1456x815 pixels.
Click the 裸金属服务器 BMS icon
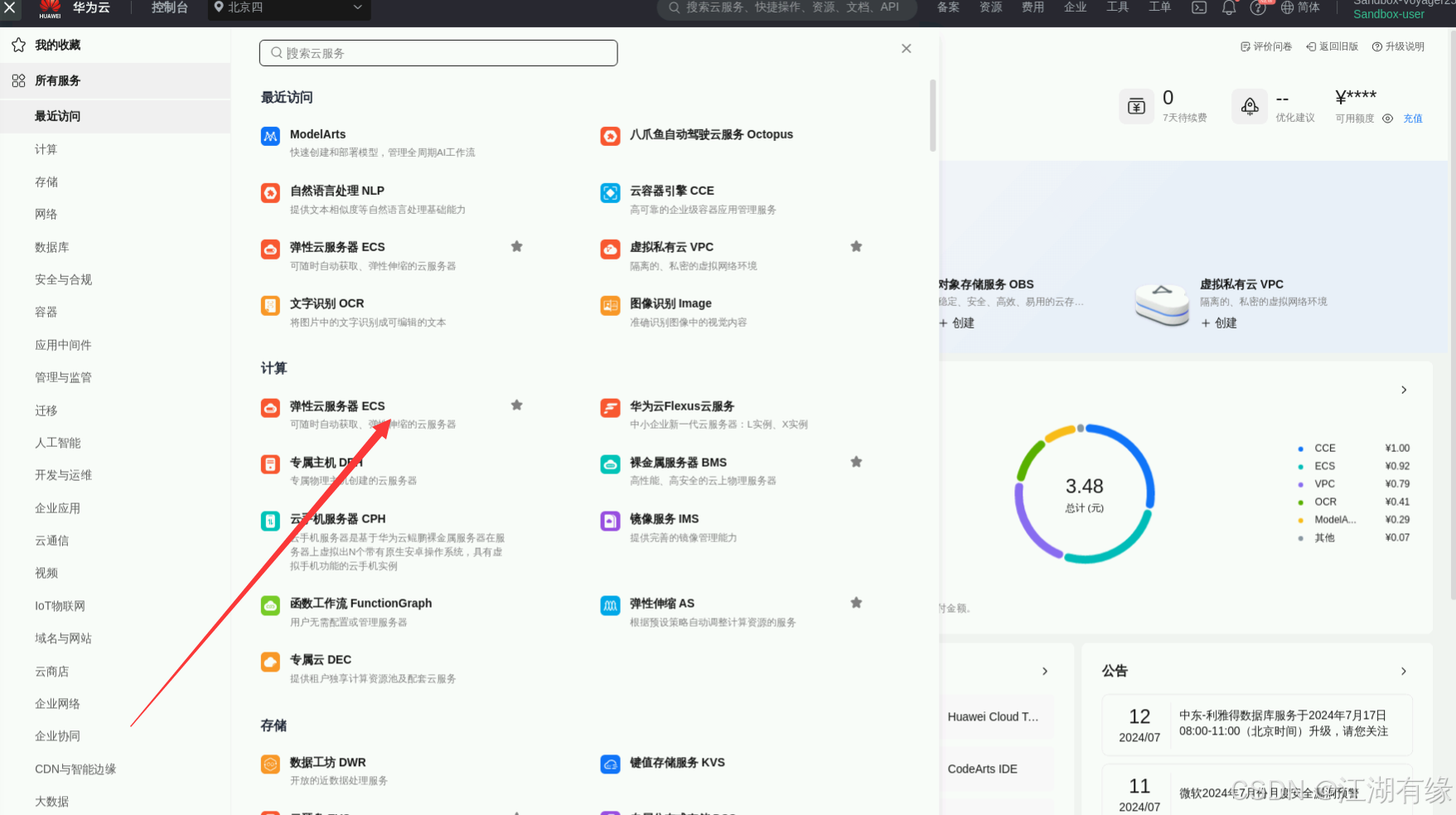pos(610,464)
